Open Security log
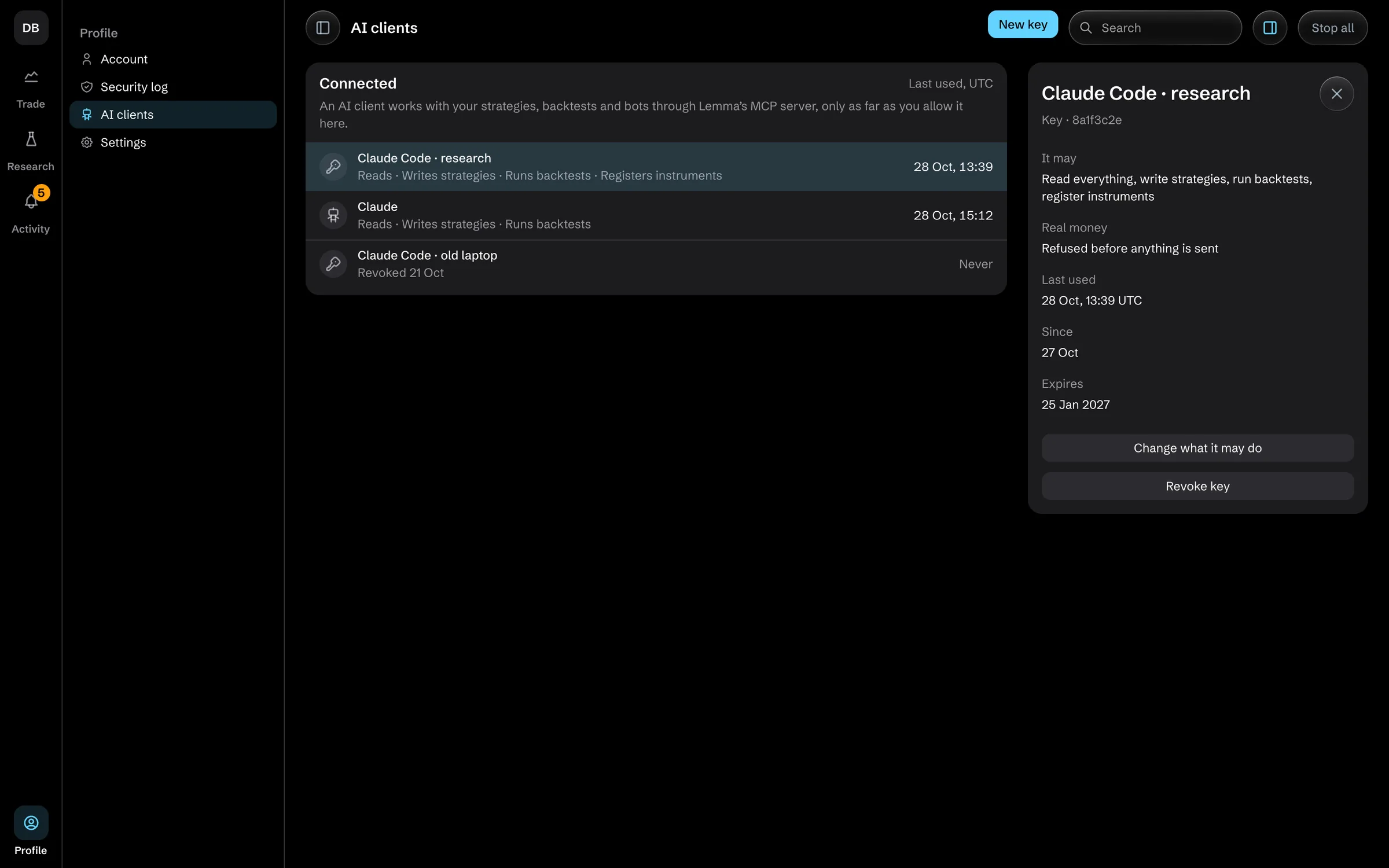The height and width of the screenshot is (868, 1389). [x=173, y=87]
